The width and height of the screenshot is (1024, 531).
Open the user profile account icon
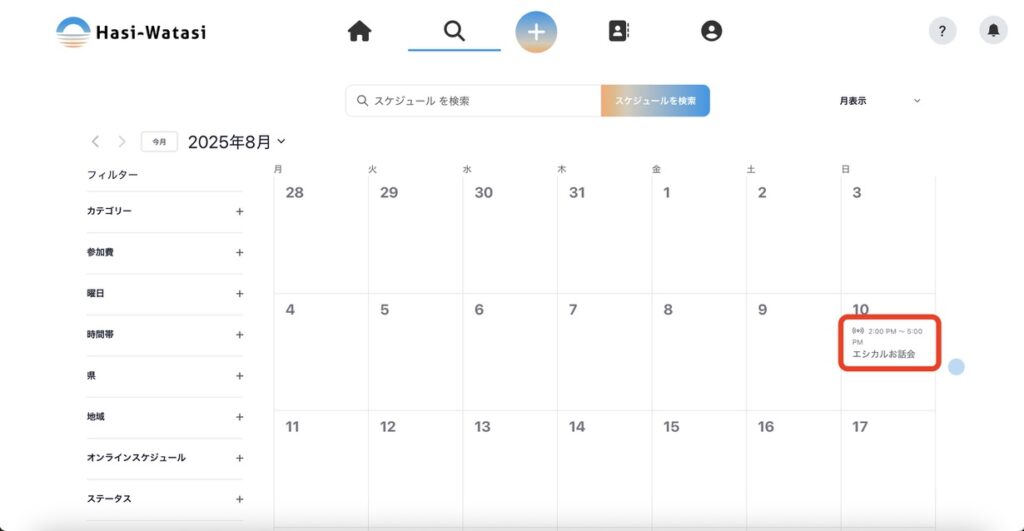tap(711, 32)
